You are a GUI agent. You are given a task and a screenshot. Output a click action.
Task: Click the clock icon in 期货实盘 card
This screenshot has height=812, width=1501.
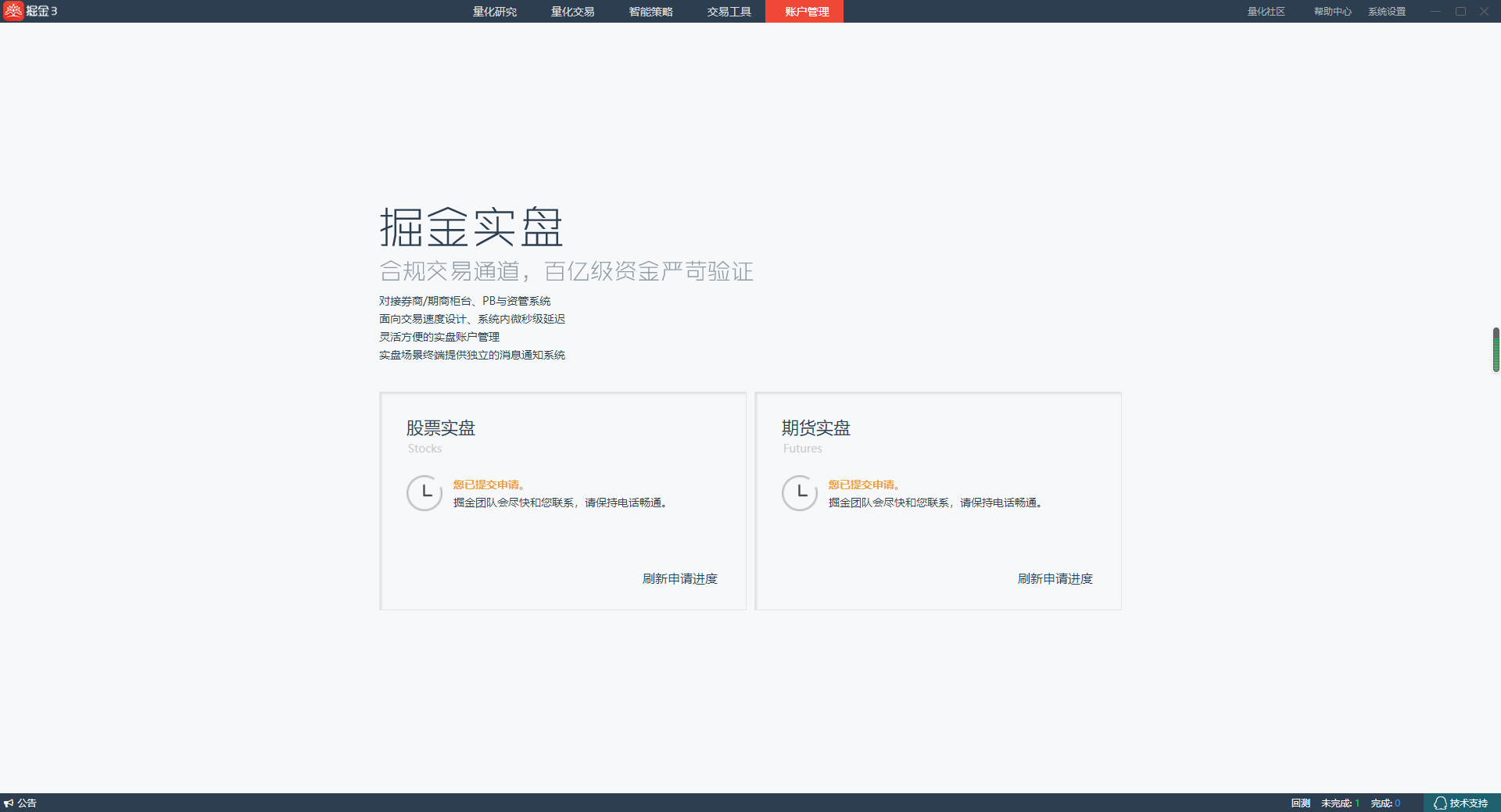[800, 493]
